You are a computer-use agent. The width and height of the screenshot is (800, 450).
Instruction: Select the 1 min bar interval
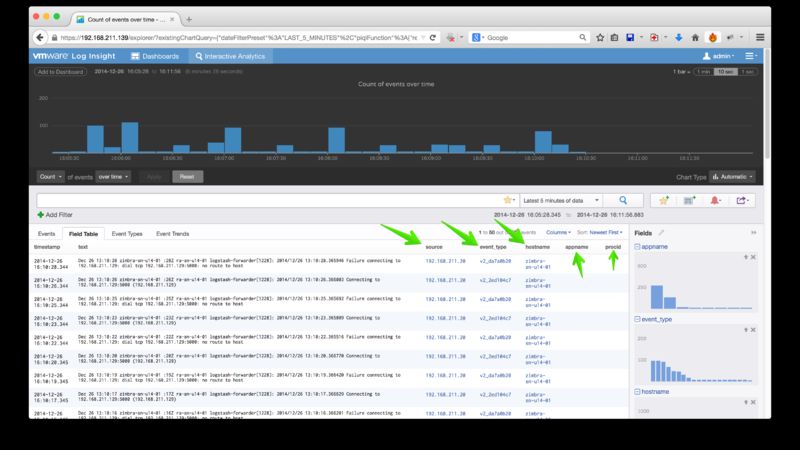pos(704,72)
